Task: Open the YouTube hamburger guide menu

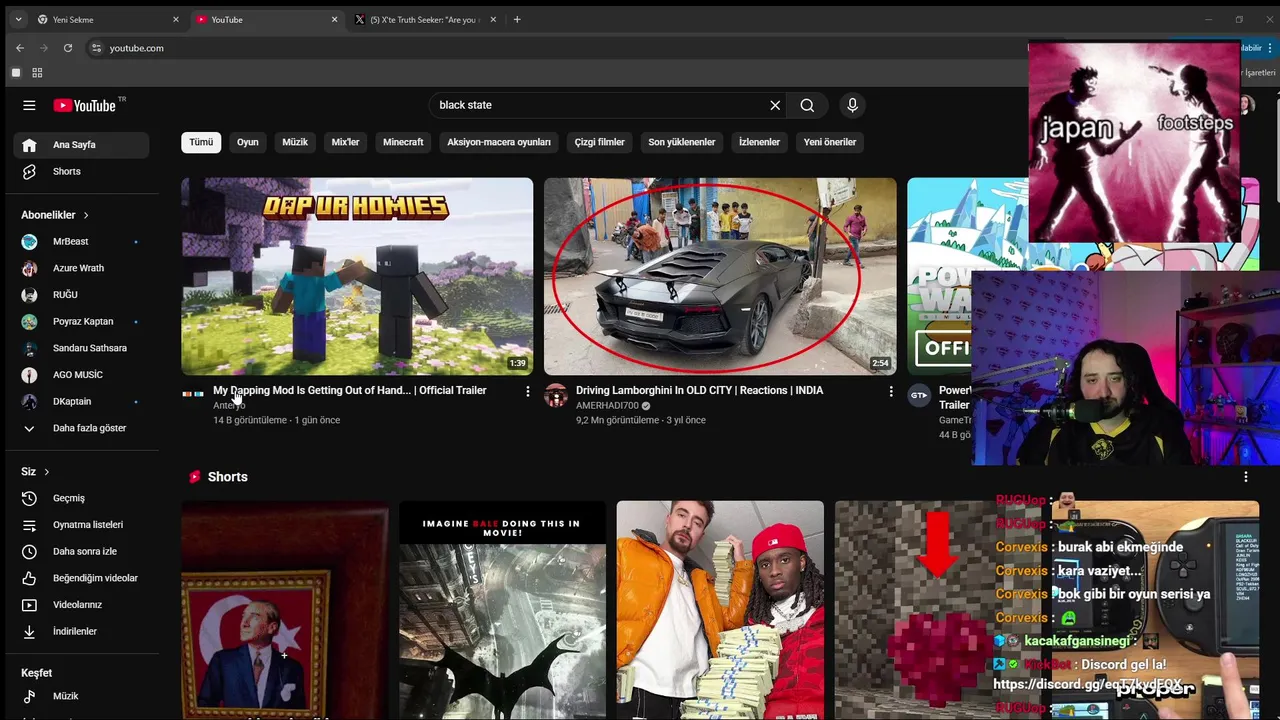Action: (29, 105)
